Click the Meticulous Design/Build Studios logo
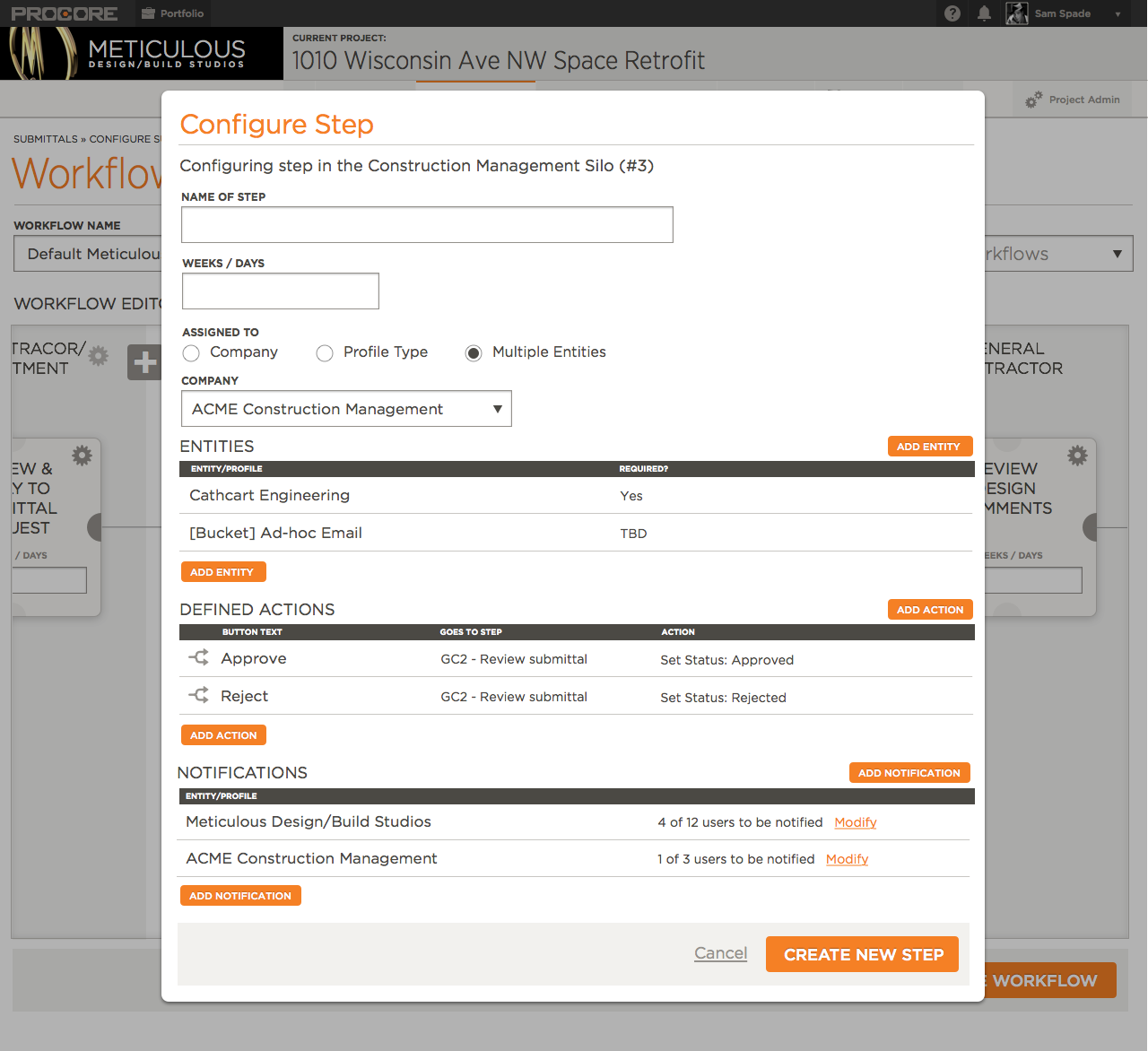 (142, 54)
